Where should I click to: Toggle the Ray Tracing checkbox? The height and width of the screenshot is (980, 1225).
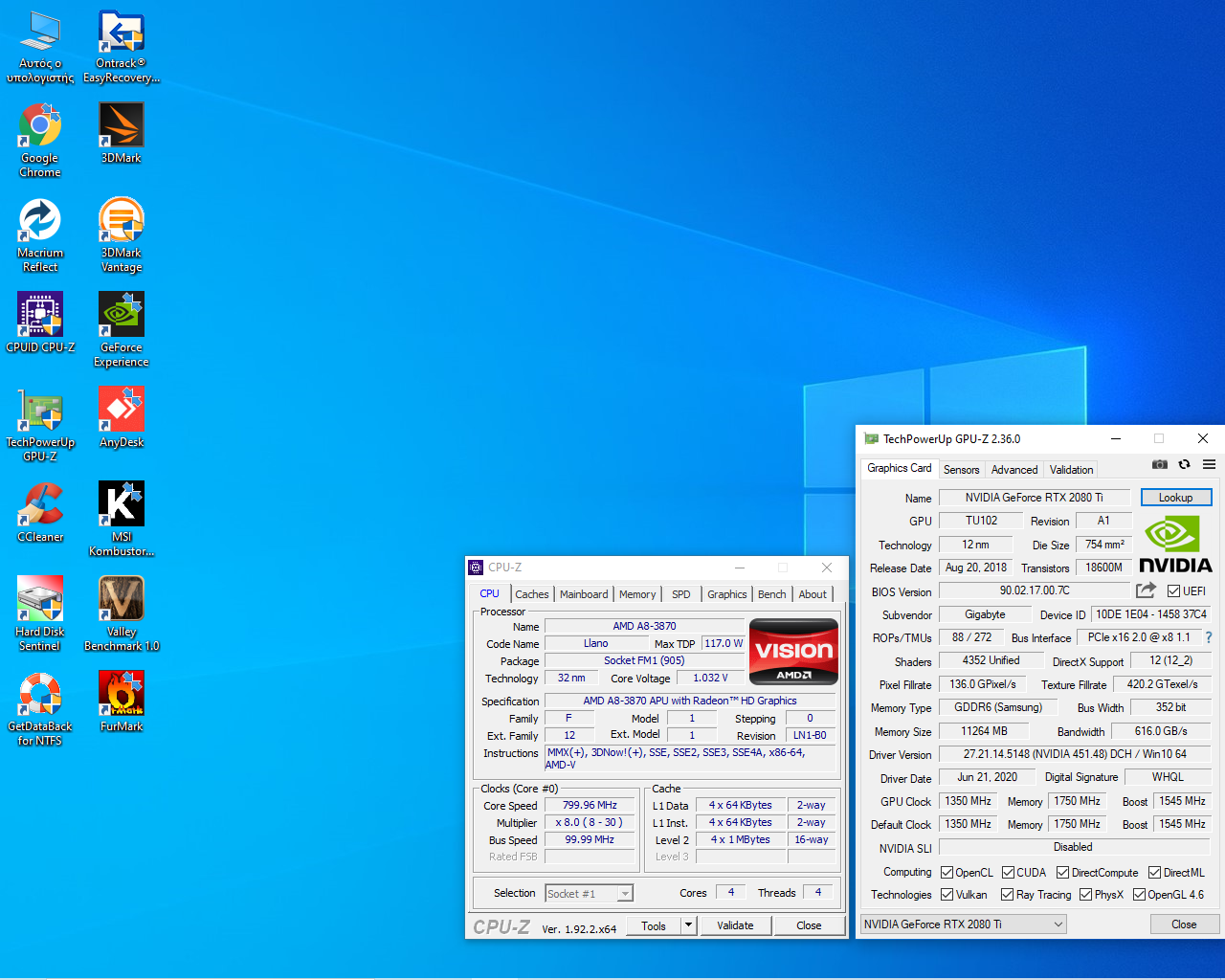1007,895
